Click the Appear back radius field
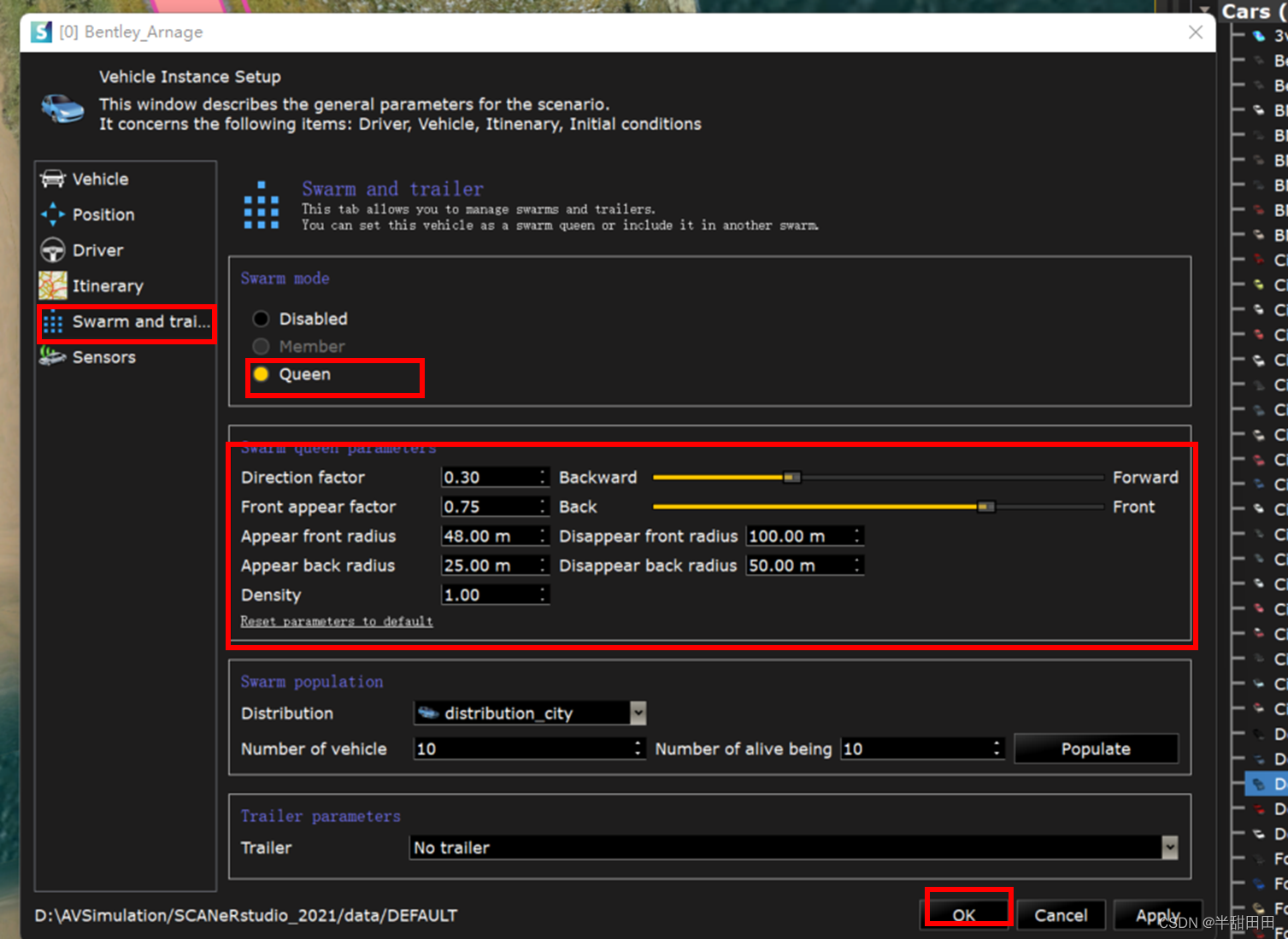The width and height of the screenshot is (1288, 939). (495, 566)
